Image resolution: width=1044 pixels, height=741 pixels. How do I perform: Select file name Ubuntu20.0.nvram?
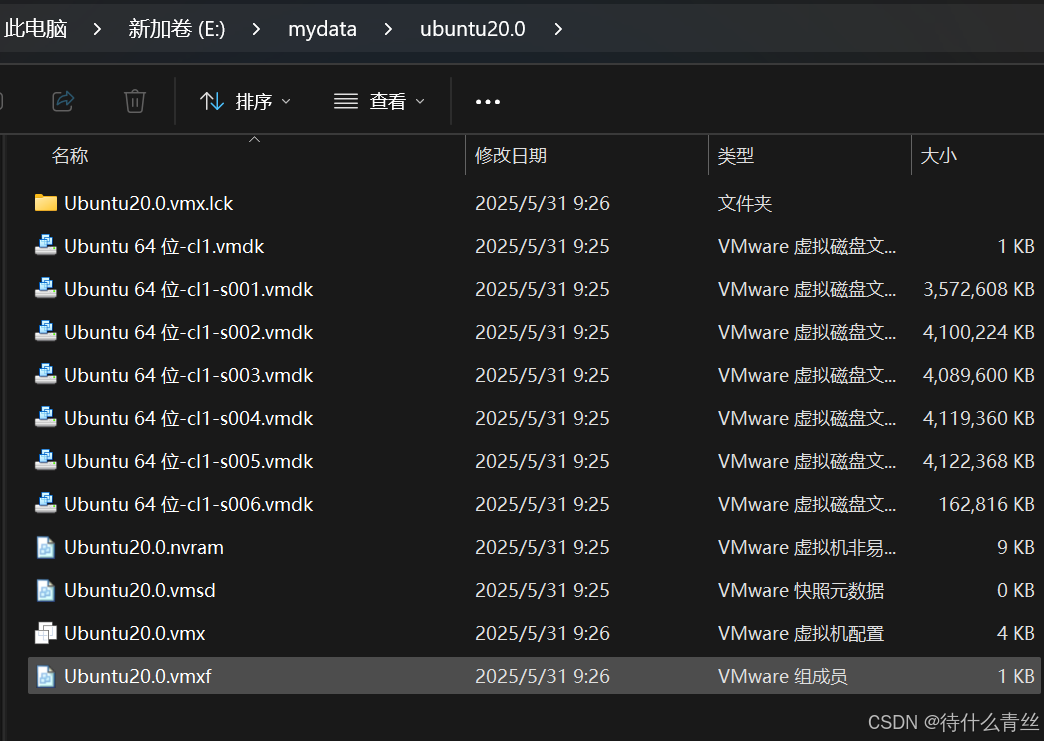(144, 547)
